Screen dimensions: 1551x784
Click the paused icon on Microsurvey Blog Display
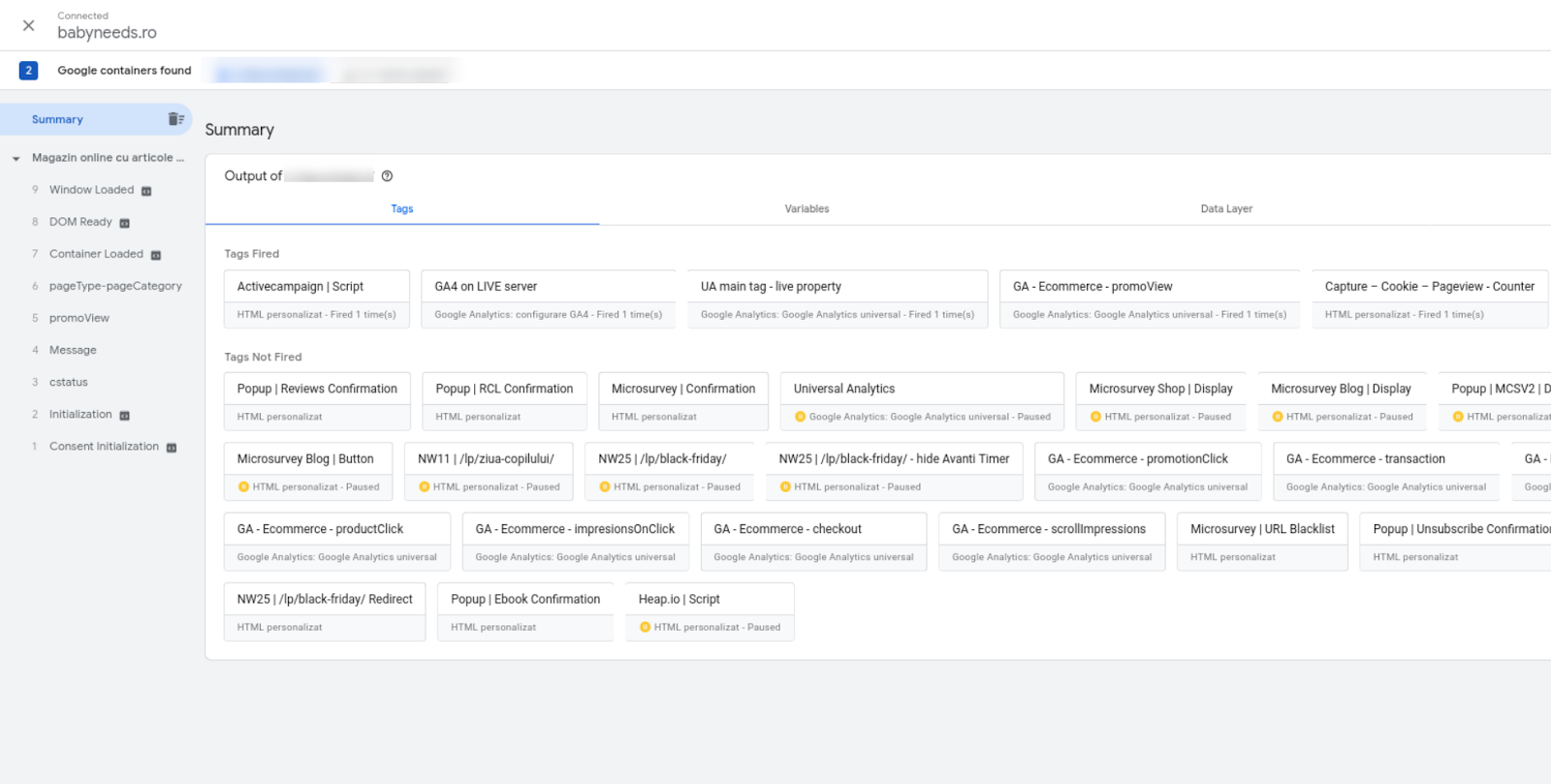[x=1278, y=417]
